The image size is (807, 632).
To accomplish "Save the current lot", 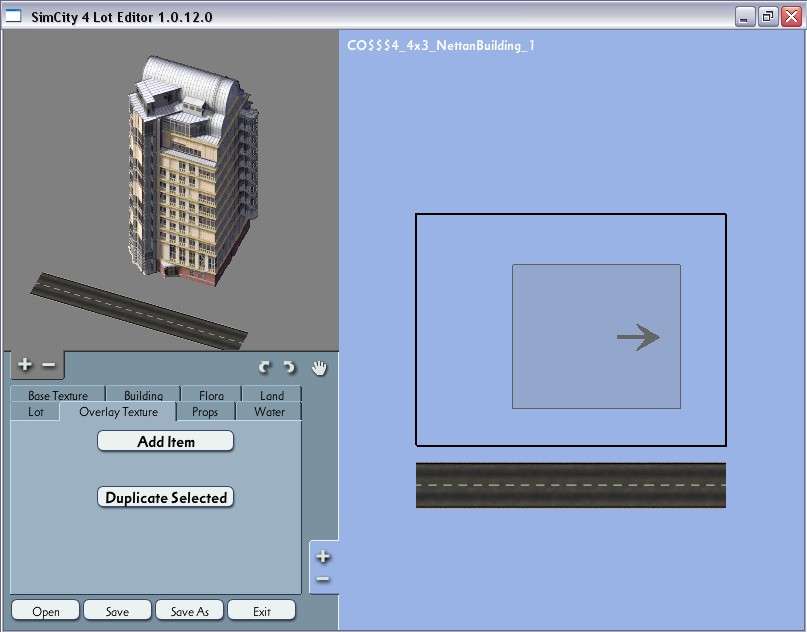I will tap(117, 611).
